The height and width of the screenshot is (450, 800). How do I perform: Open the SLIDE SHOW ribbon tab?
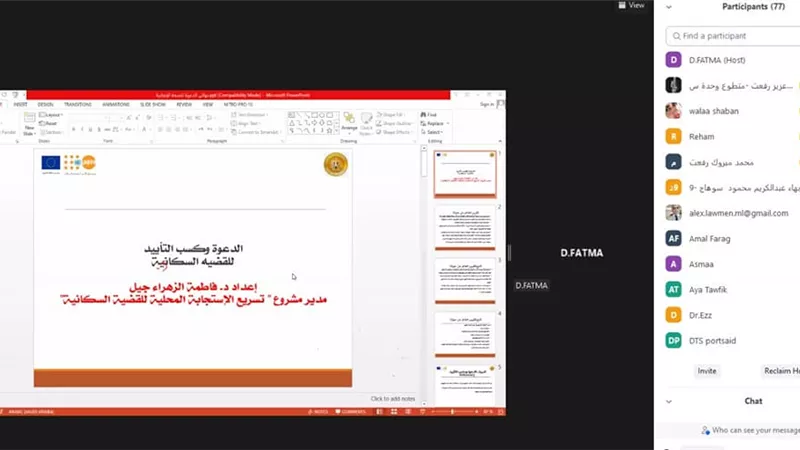point(153,104)
